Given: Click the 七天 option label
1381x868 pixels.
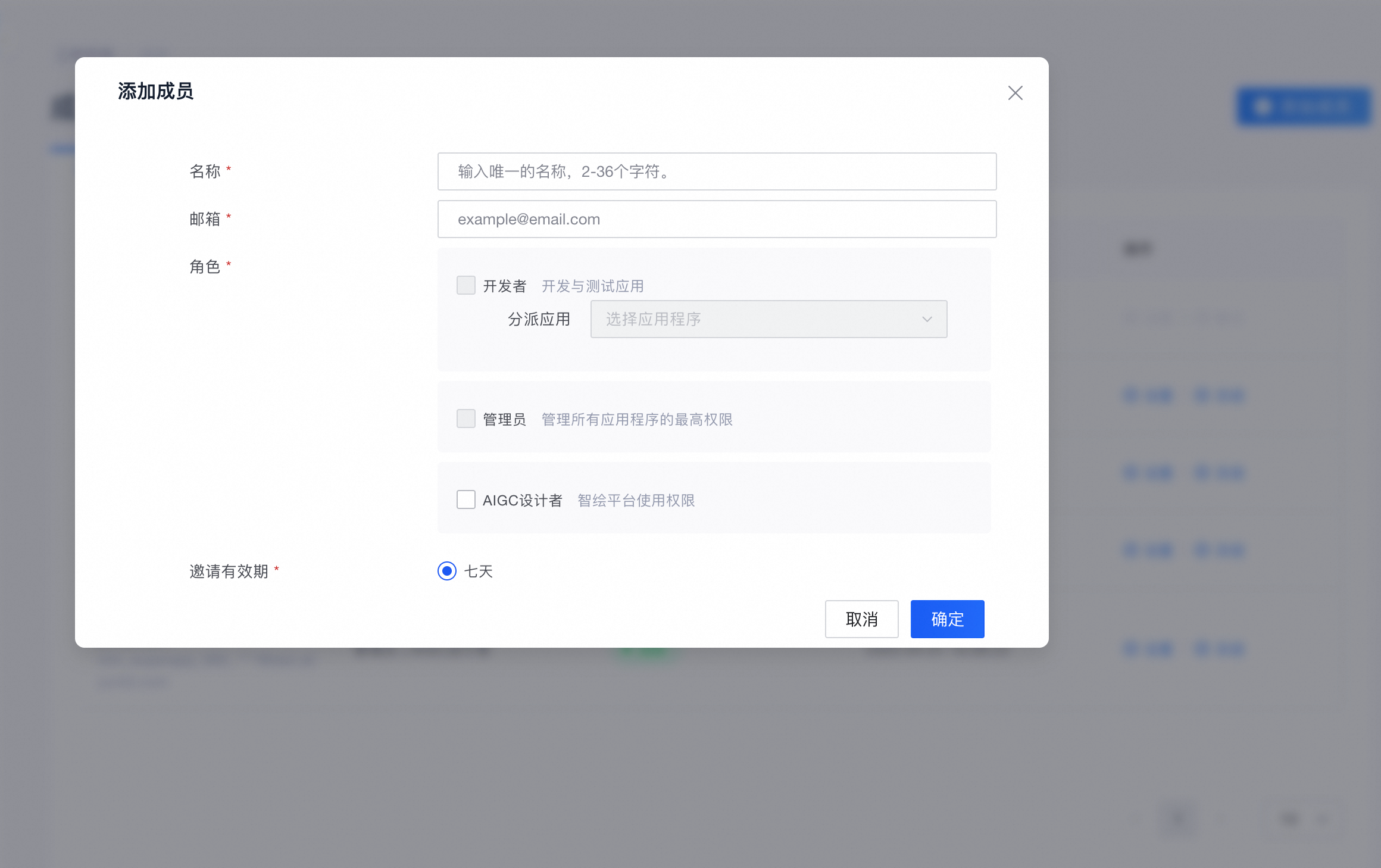Looking at the screenshot, I should pos(479,572).
